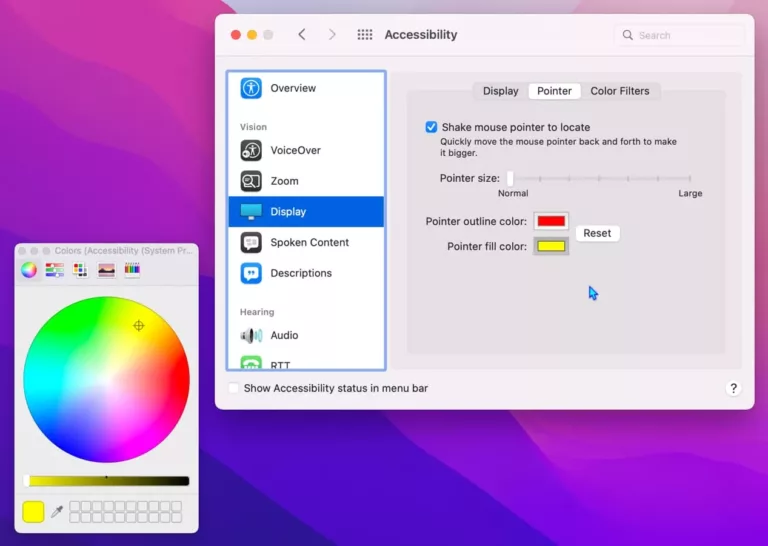Click the Overview accessibility icon
768x546 pixels.
[x=251, y=88]
